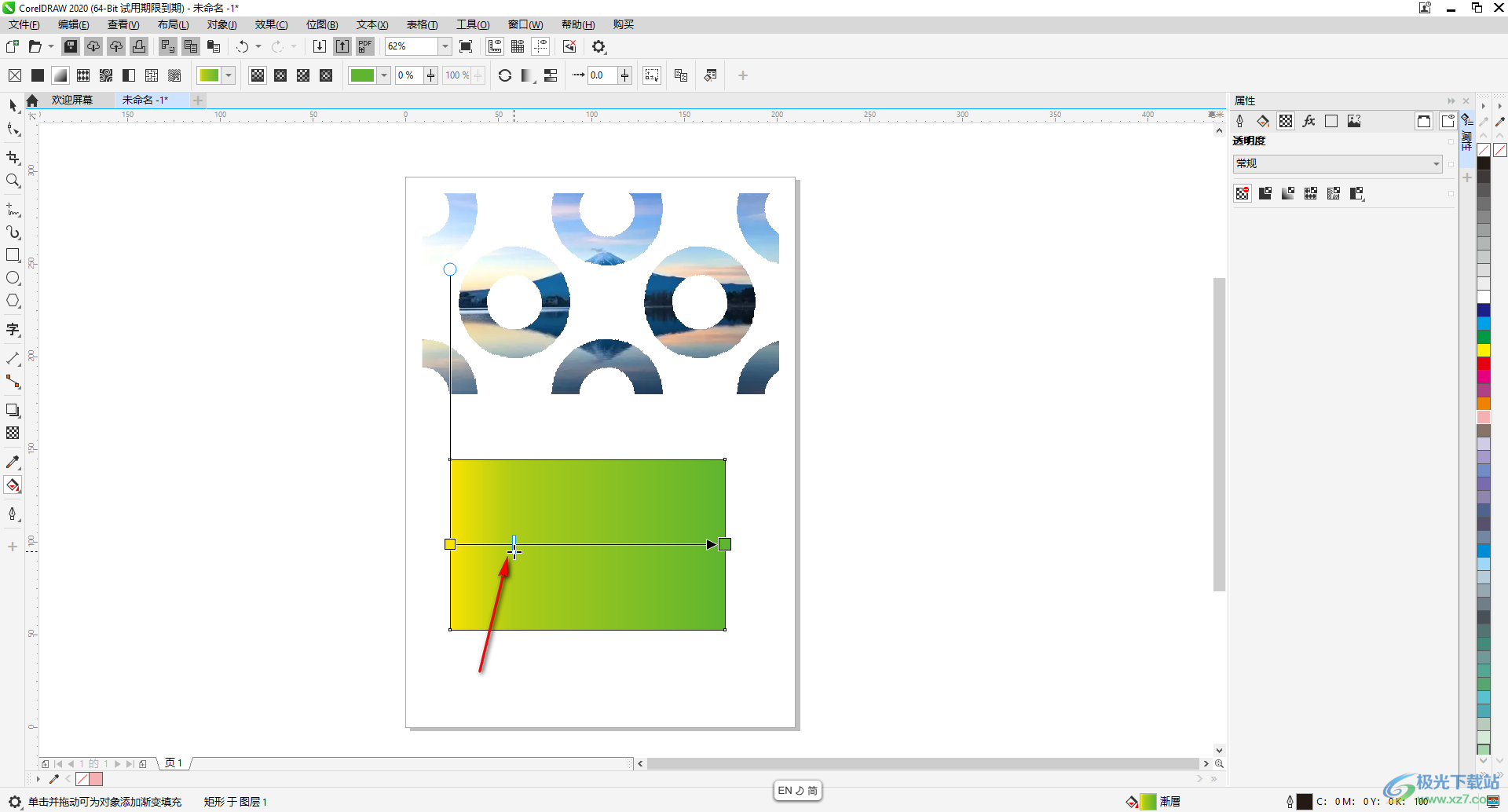Switch to the 欢迎屏幕 tab

(72, 100)
